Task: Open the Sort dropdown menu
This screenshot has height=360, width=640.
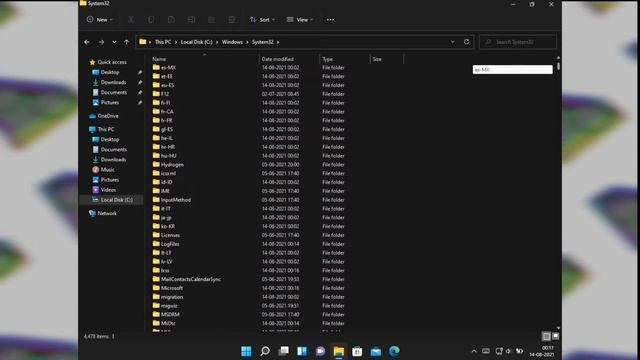Action: [x=262, y=20]
